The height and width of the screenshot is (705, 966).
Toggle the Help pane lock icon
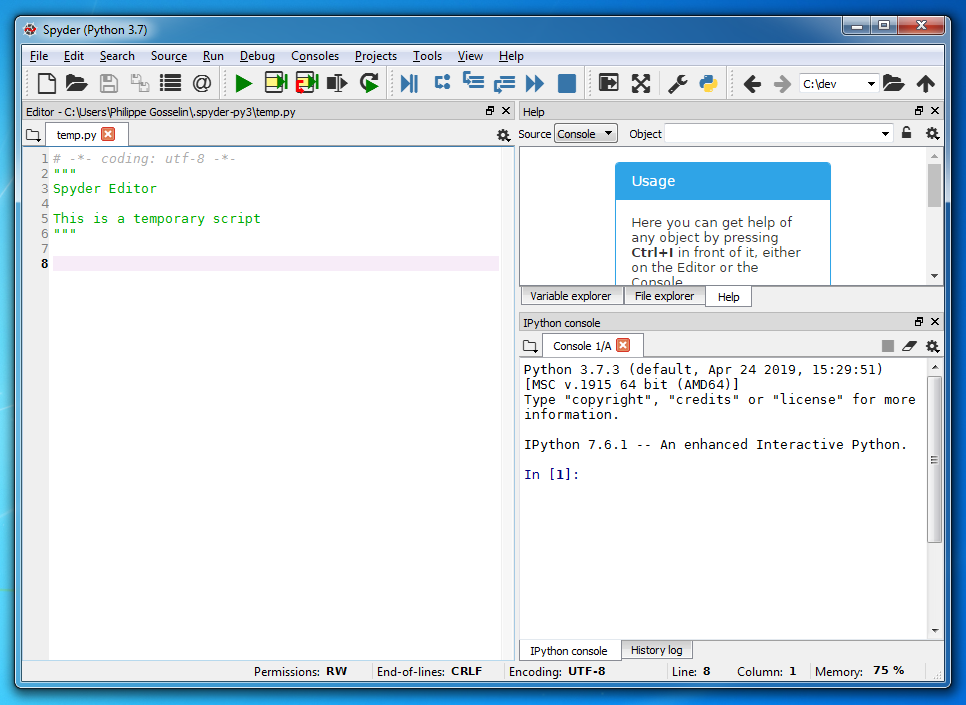(x=906, y=132)
